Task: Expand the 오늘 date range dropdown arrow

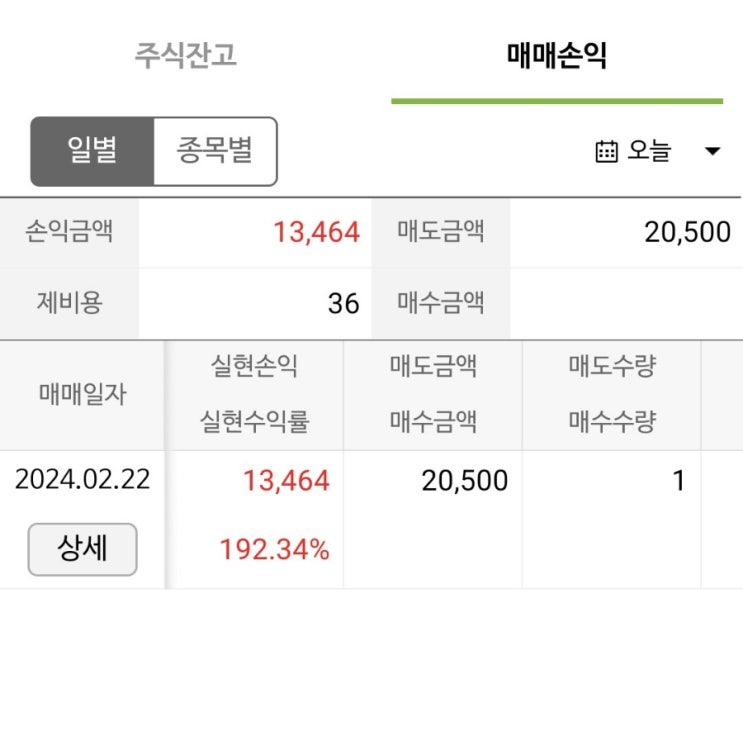Action: [x=712, y=152]
